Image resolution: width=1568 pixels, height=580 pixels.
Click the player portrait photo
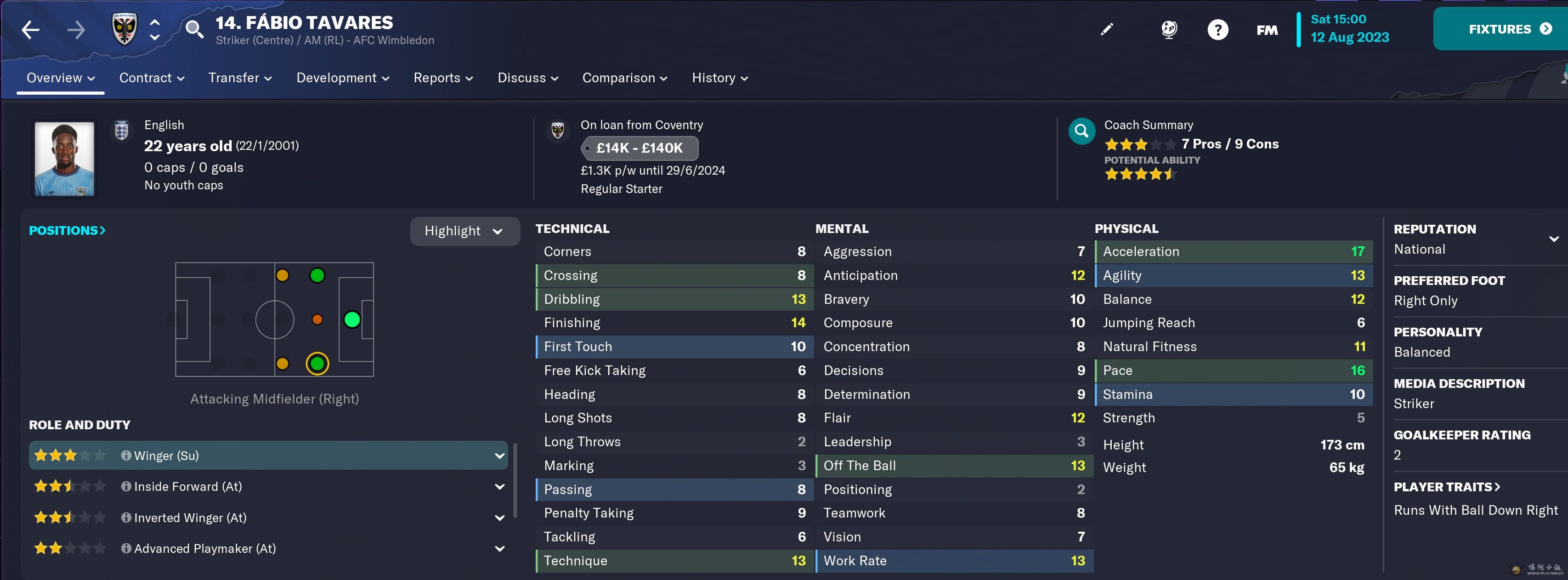pos(64,158)
